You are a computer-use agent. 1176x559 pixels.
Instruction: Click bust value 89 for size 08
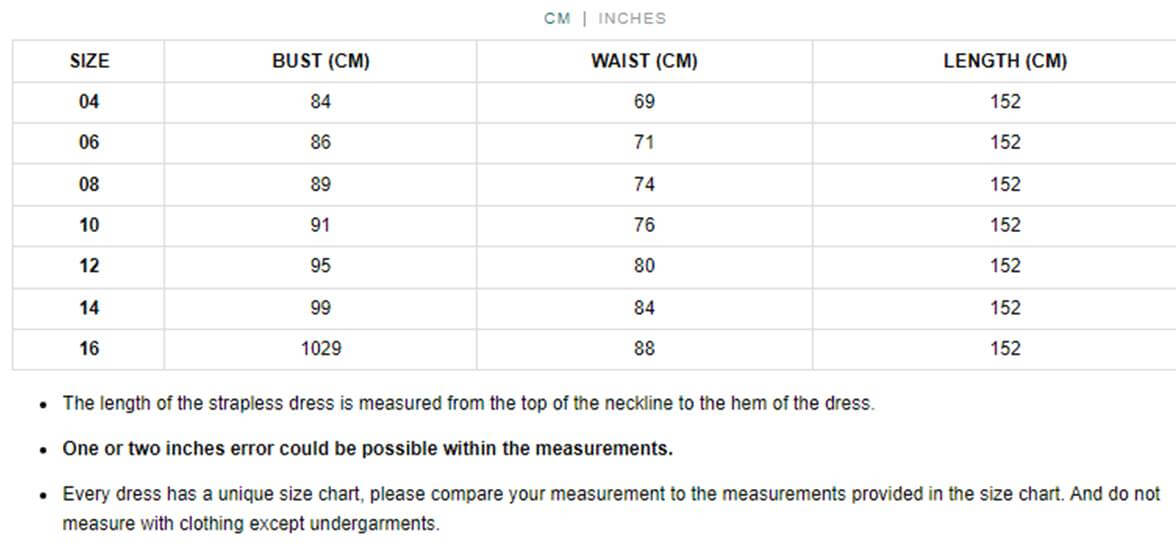pyautogui.click(x=320, y=185)
